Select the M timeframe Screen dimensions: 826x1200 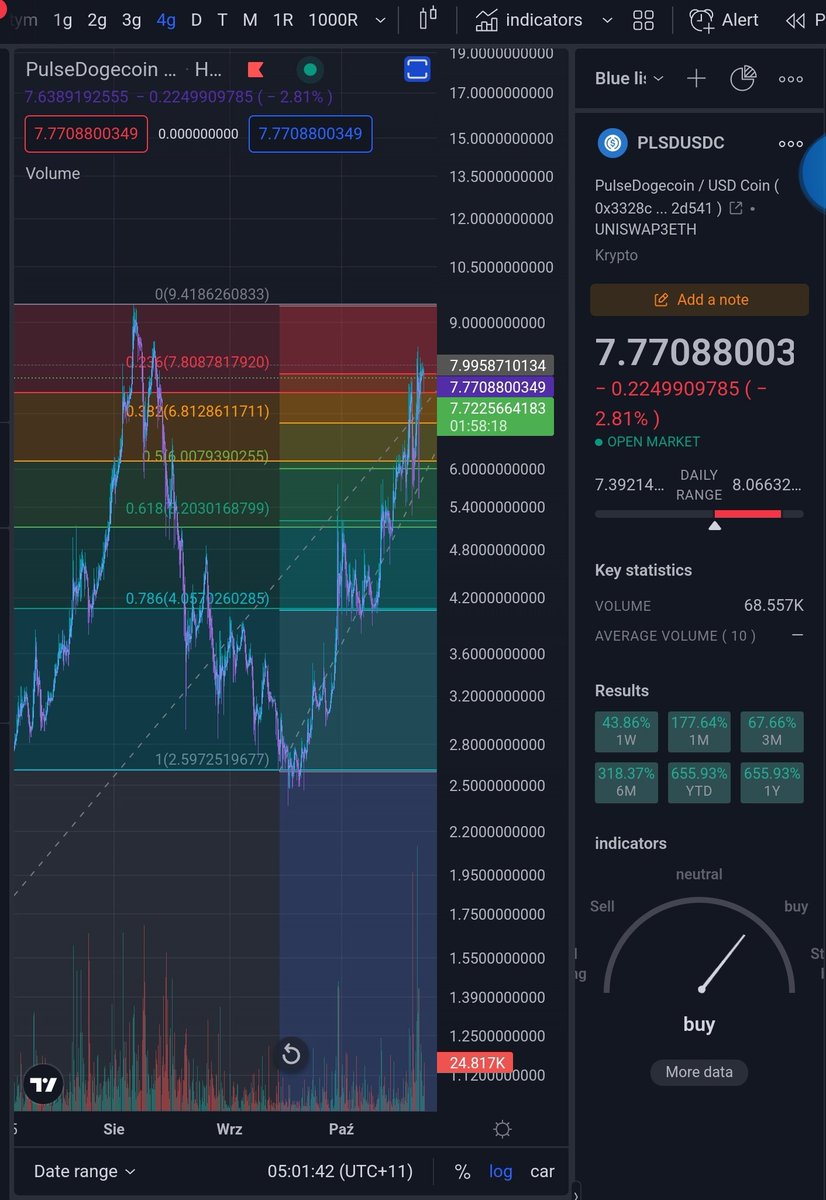pyautogui.click(x=250, y=20)
